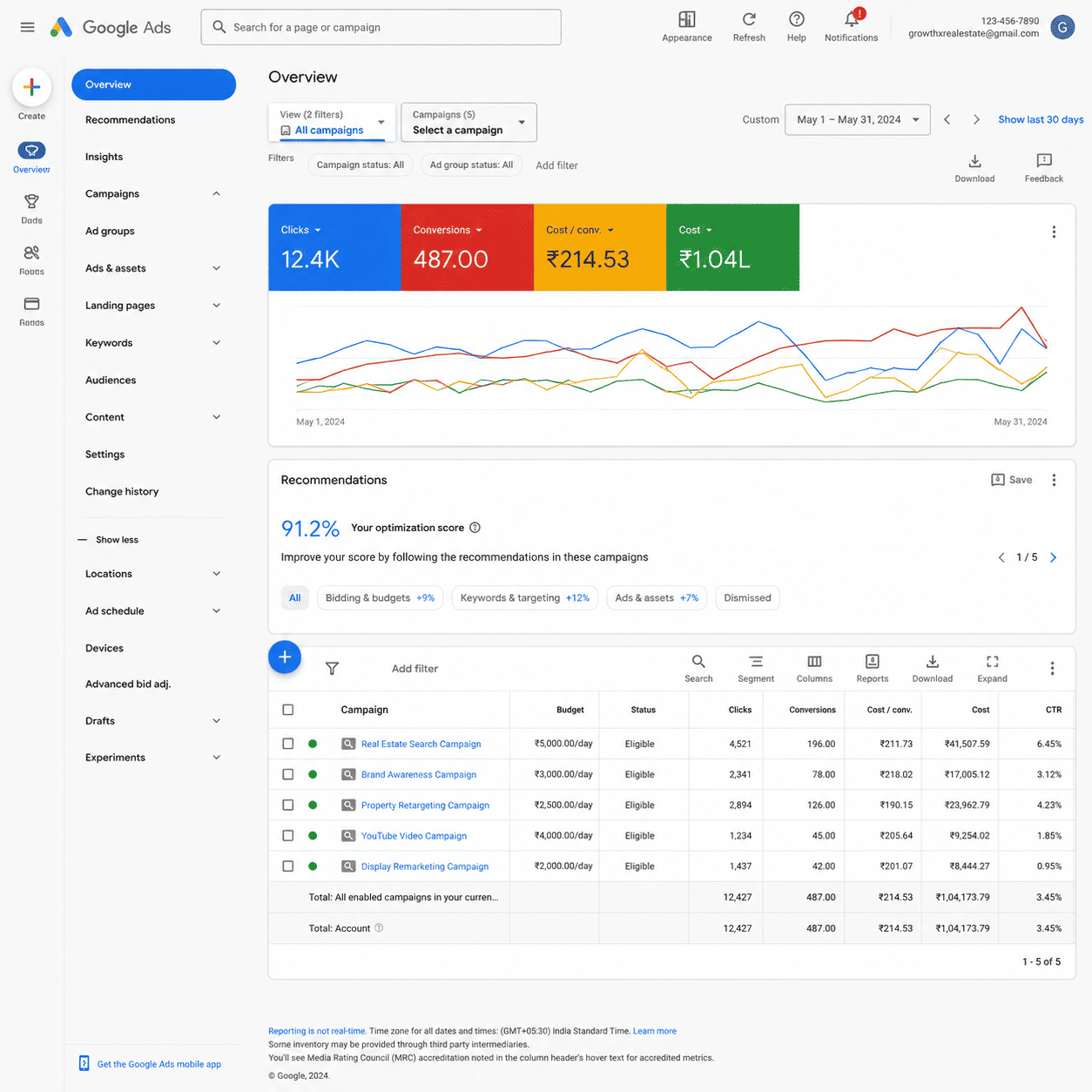Click the table filter funnel icon

pyautogui.click(x=332, y=669)
